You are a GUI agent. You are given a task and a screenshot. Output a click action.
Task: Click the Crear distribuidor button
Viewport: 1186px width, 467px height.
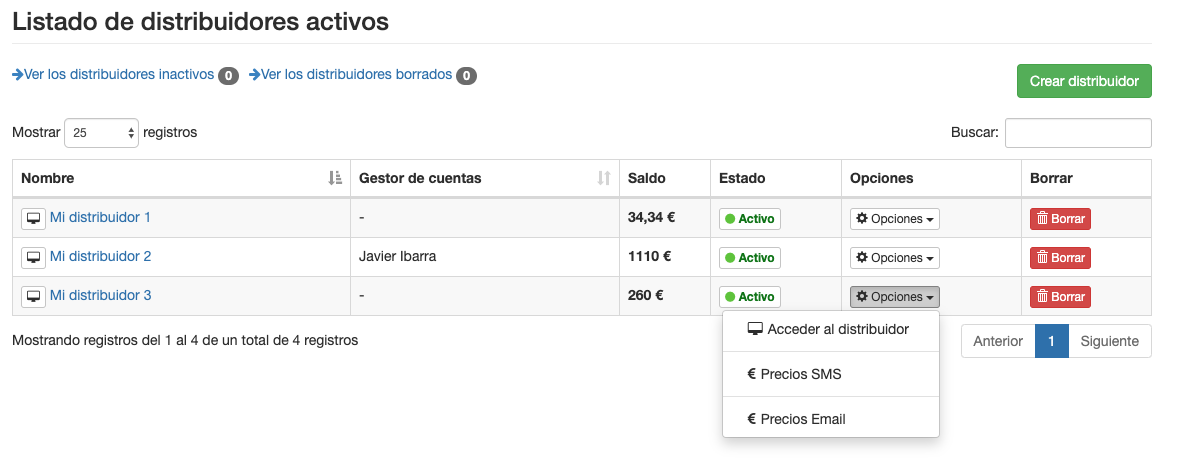[x=1084, y=81]
